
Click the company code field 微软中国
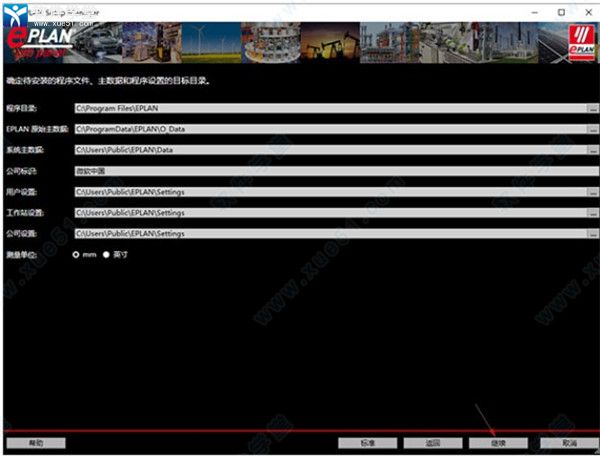[337, 171]
